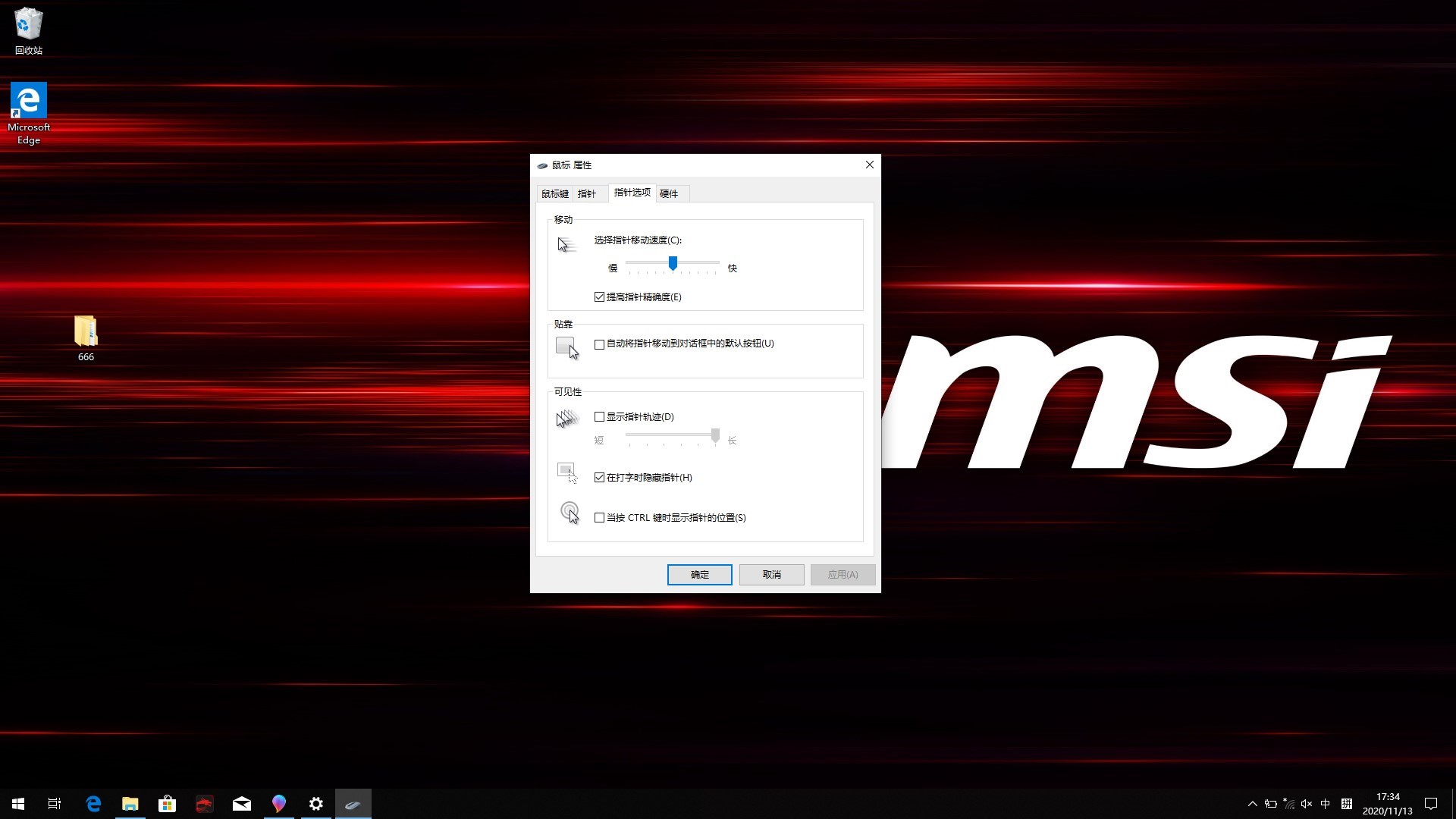Select the 指针选项 tab
The image size is (1456, 819).
click(632, 193)
